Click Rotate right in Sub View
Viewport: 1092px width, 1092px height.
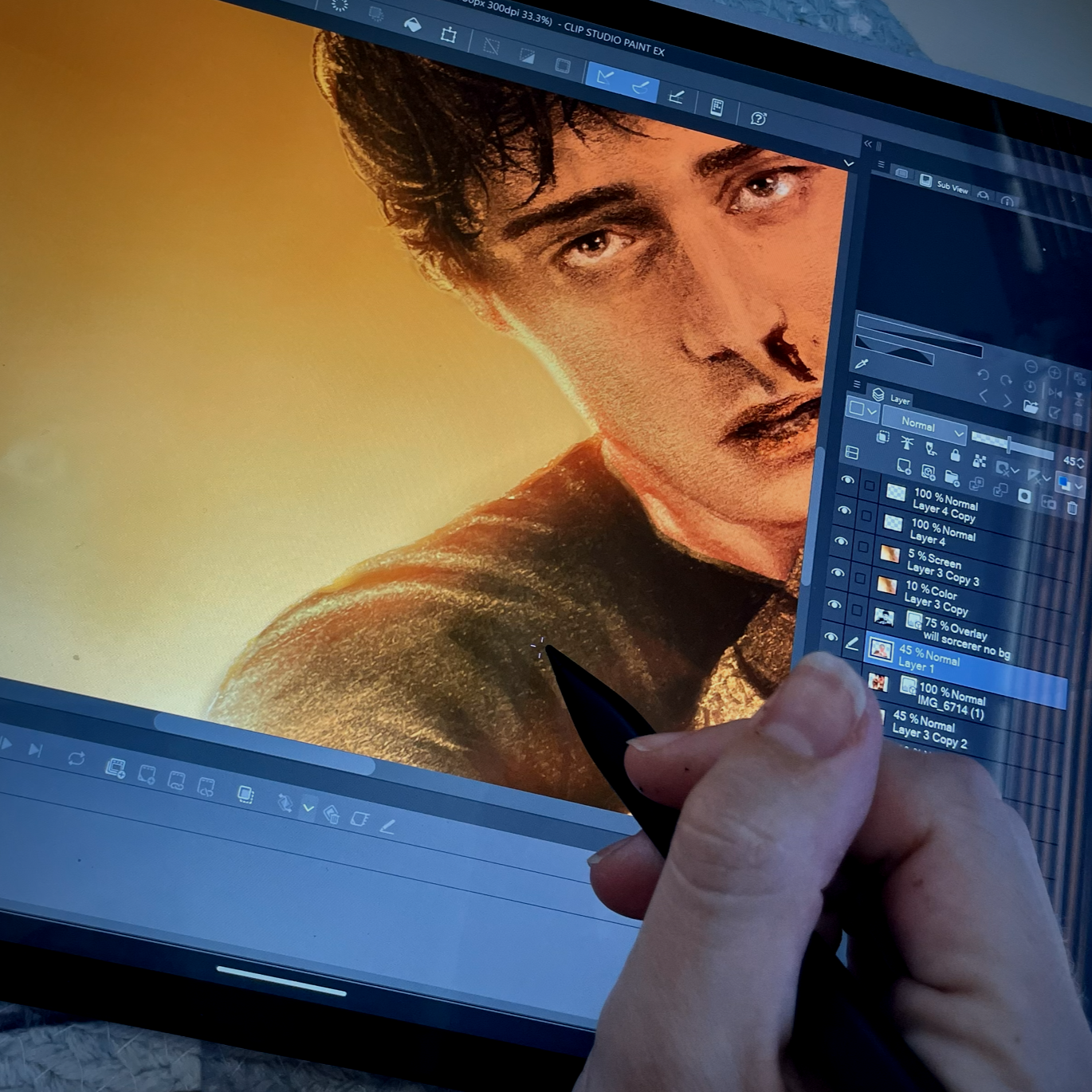[1006, 380]
